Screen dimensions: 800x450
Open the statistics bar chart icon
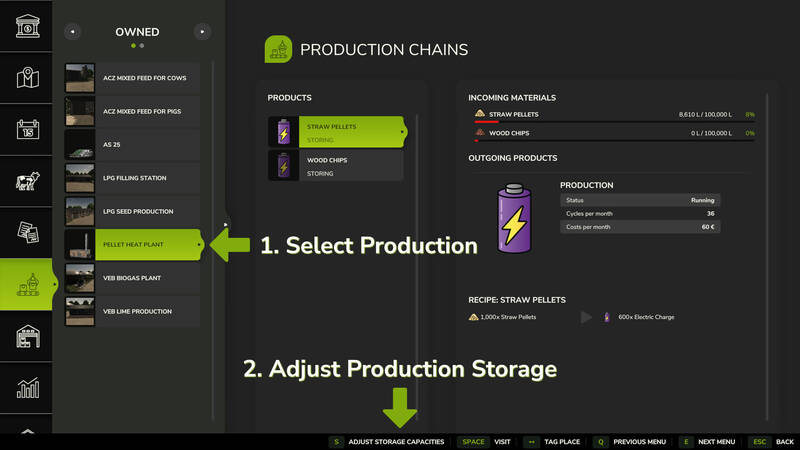[x=28, y=388]
